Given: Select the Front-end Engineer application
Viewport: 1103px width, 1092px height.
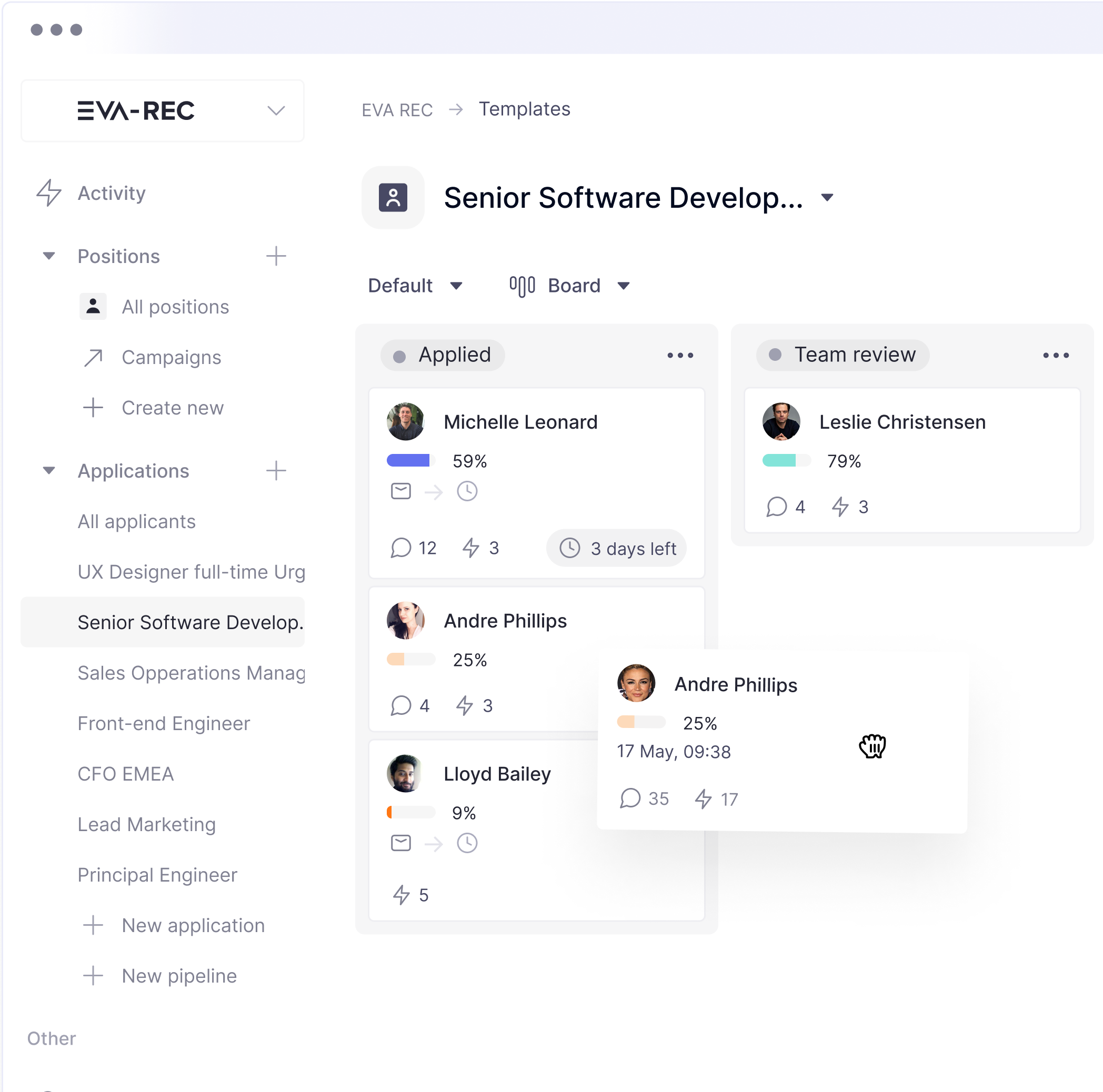Looking at the screenshot, I should tap(164, 723).
